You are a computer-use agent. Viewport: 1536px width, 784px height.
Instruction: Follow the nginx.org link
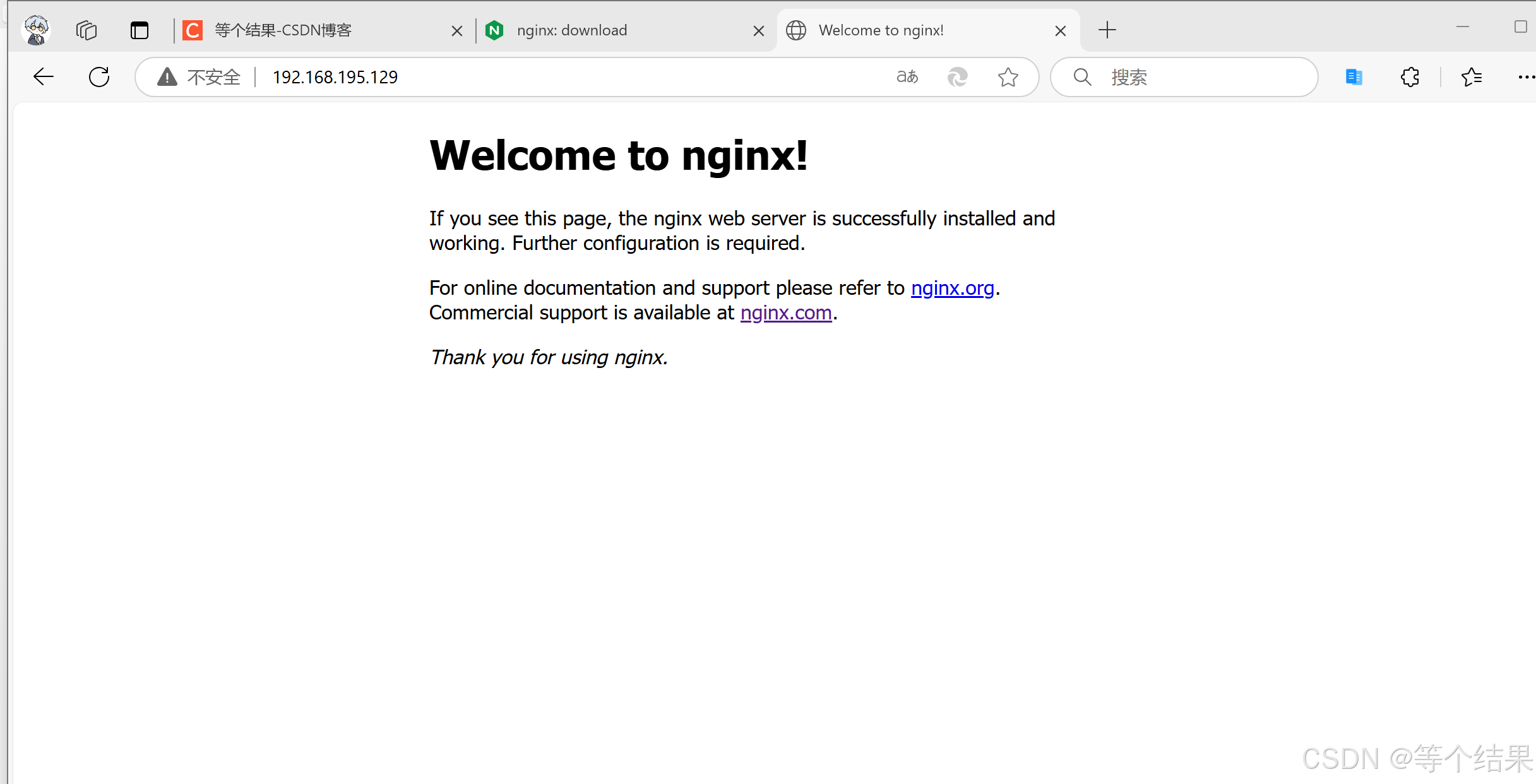click(952, 288)
